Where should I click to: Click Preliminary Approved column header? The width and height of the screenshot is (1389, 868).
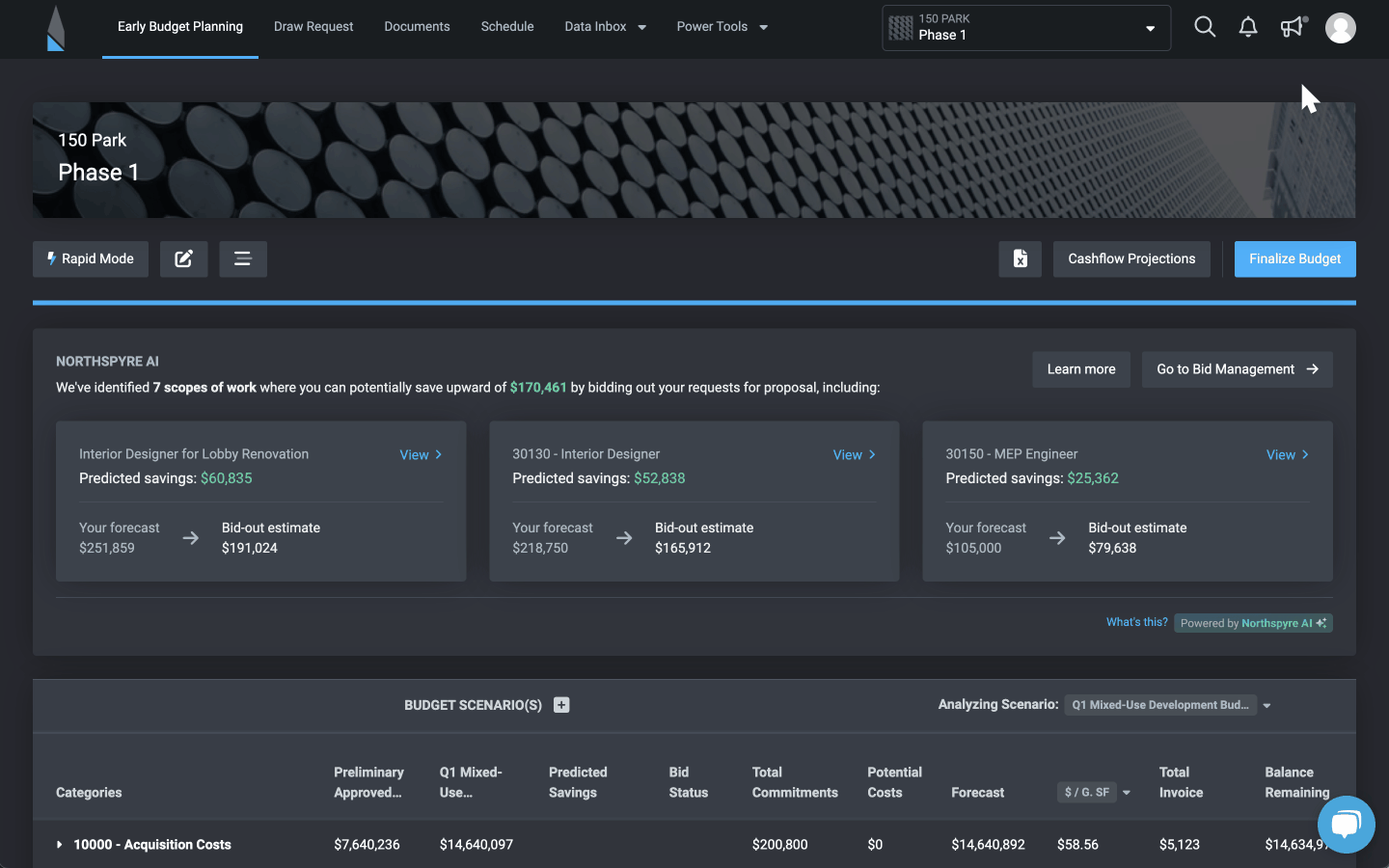coord(368,782)
